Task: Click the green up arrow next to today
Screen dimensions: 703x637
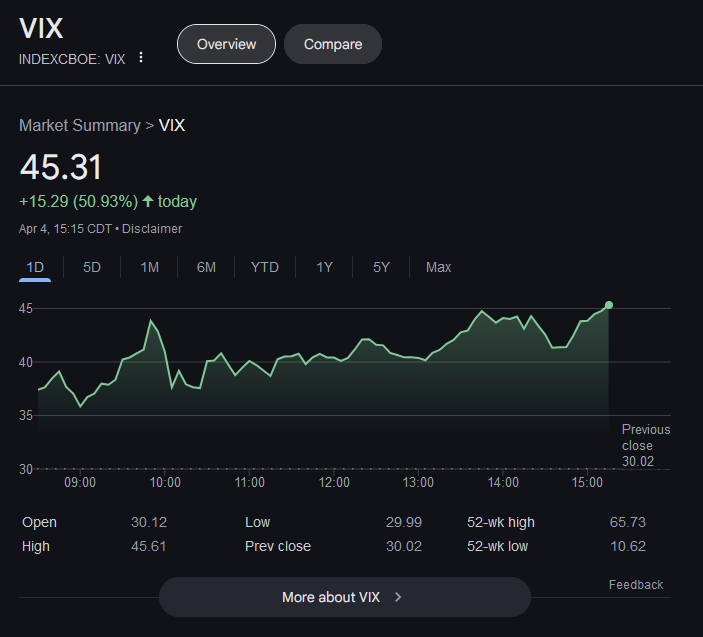Action: pyautogui.click(x=148, y=201)
